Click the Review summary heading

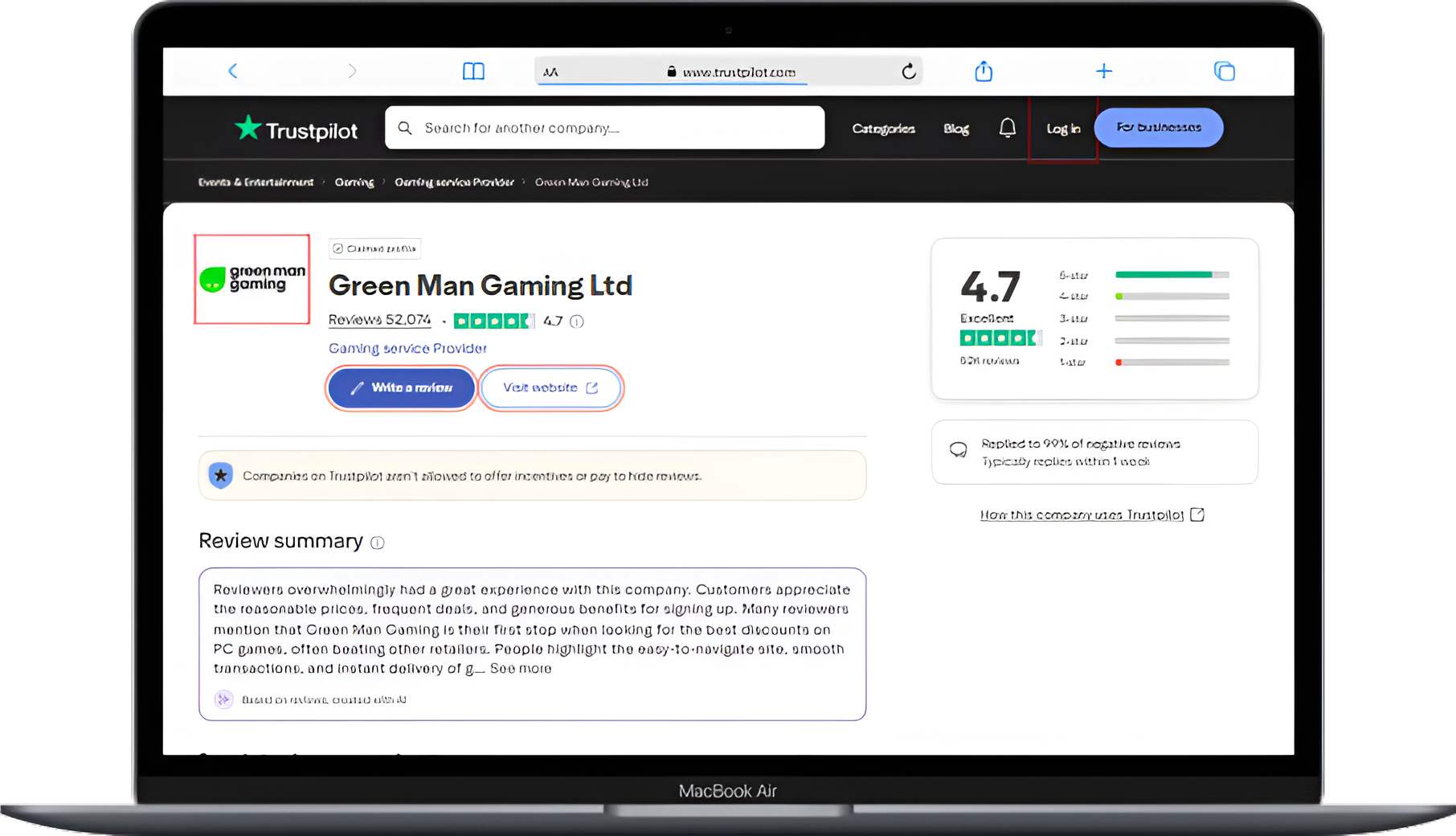click(280, 541)
